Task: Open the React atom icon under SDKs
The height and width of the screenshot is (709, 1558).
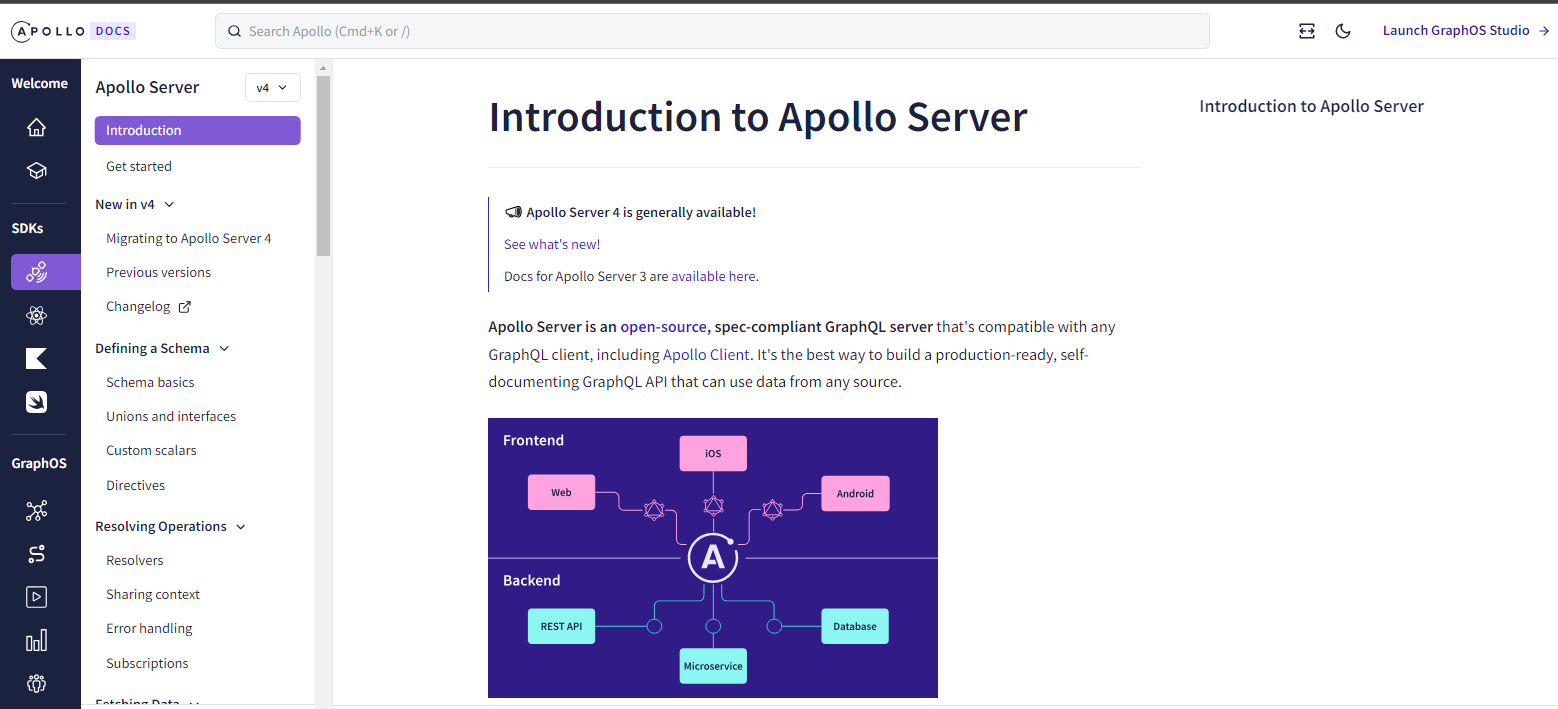Action: pos(37,316)
